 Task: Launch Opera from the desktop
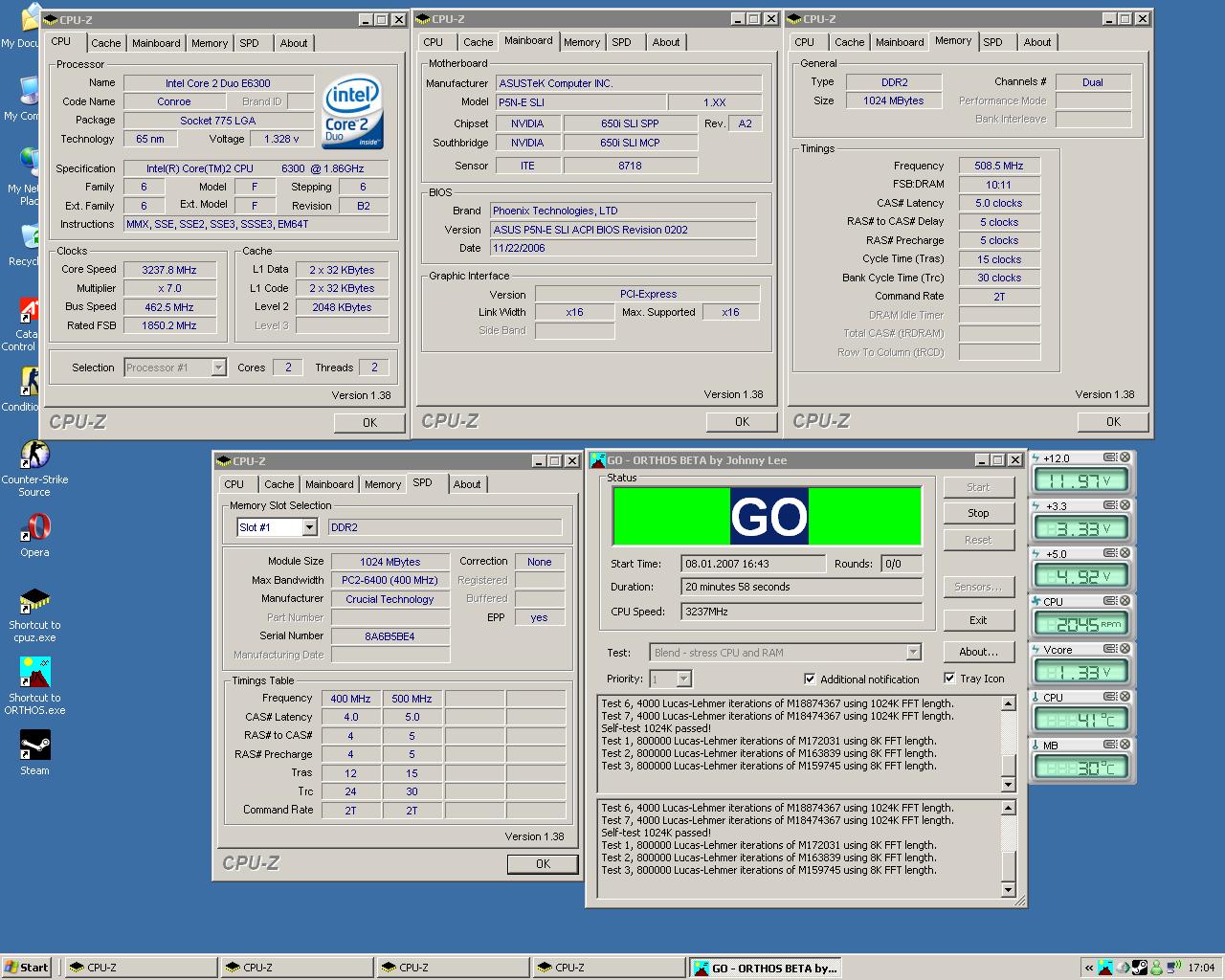point(34,535)
